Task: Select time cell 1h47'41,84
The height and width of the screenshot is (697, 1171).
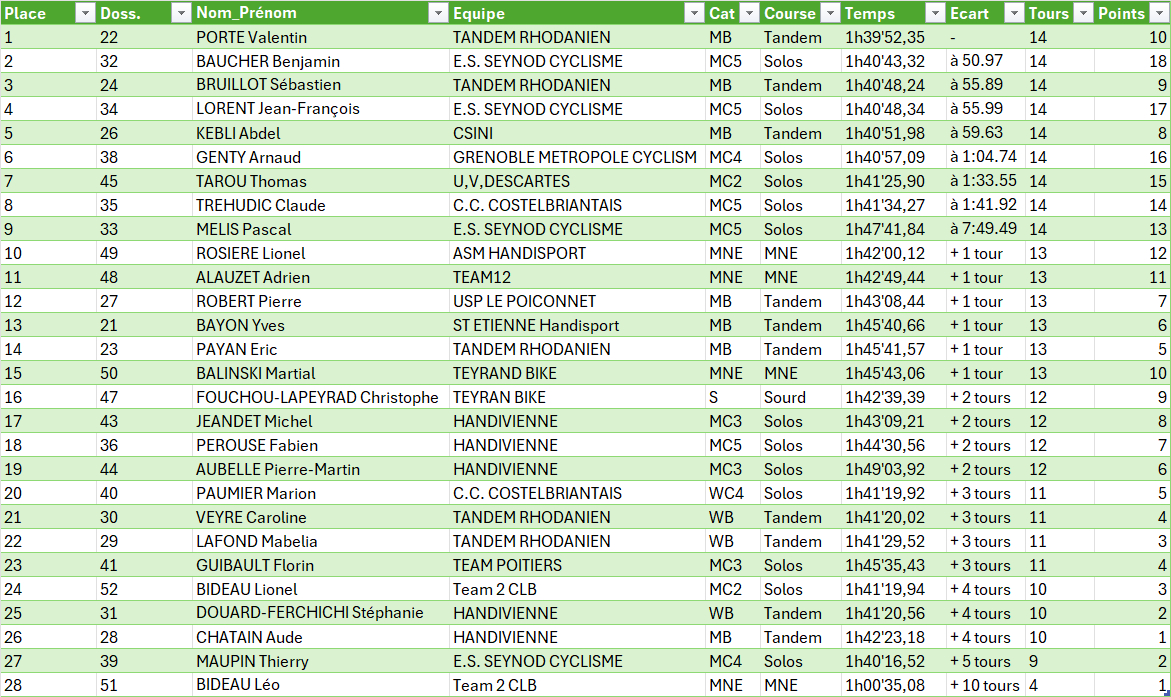Action: (893, 229)
